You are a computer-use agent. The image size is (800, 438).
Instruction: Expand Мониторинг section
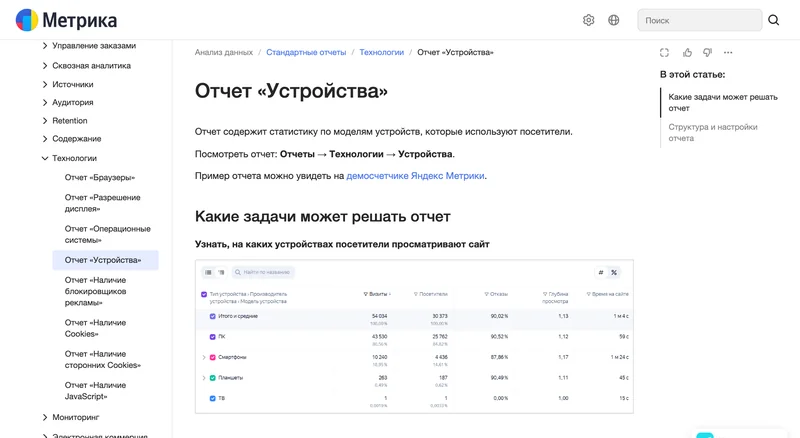pos(70,417)
